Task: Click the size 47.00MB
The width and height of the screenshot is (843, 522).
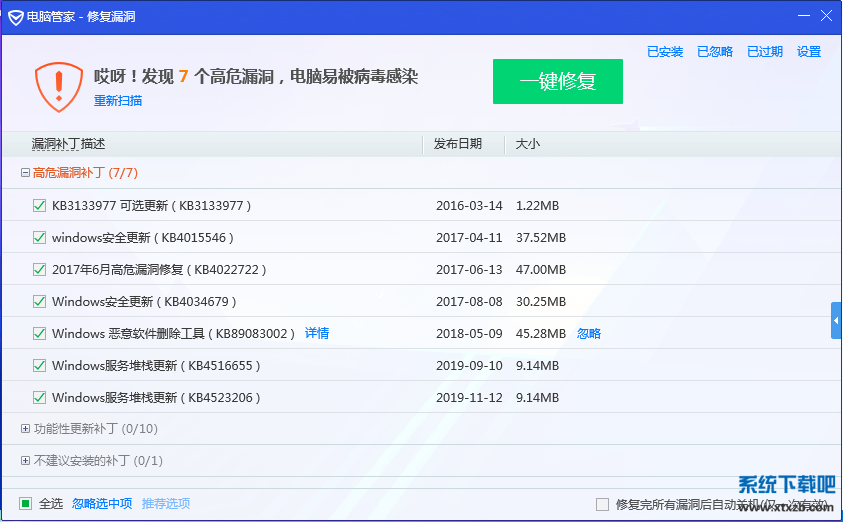Action: [x=541, y=269]
